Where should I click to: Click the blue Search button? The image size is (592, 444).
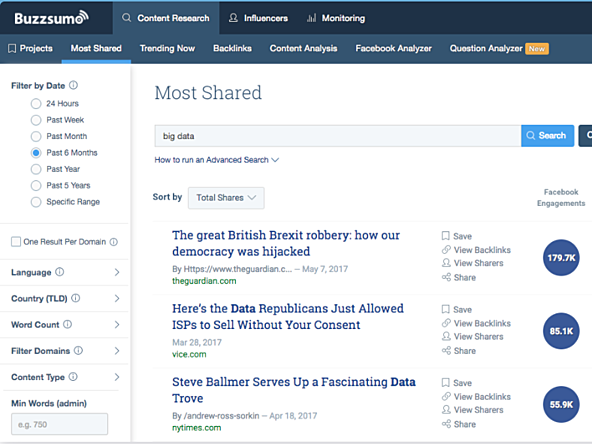pyautogui.click(x=547, y=136)
